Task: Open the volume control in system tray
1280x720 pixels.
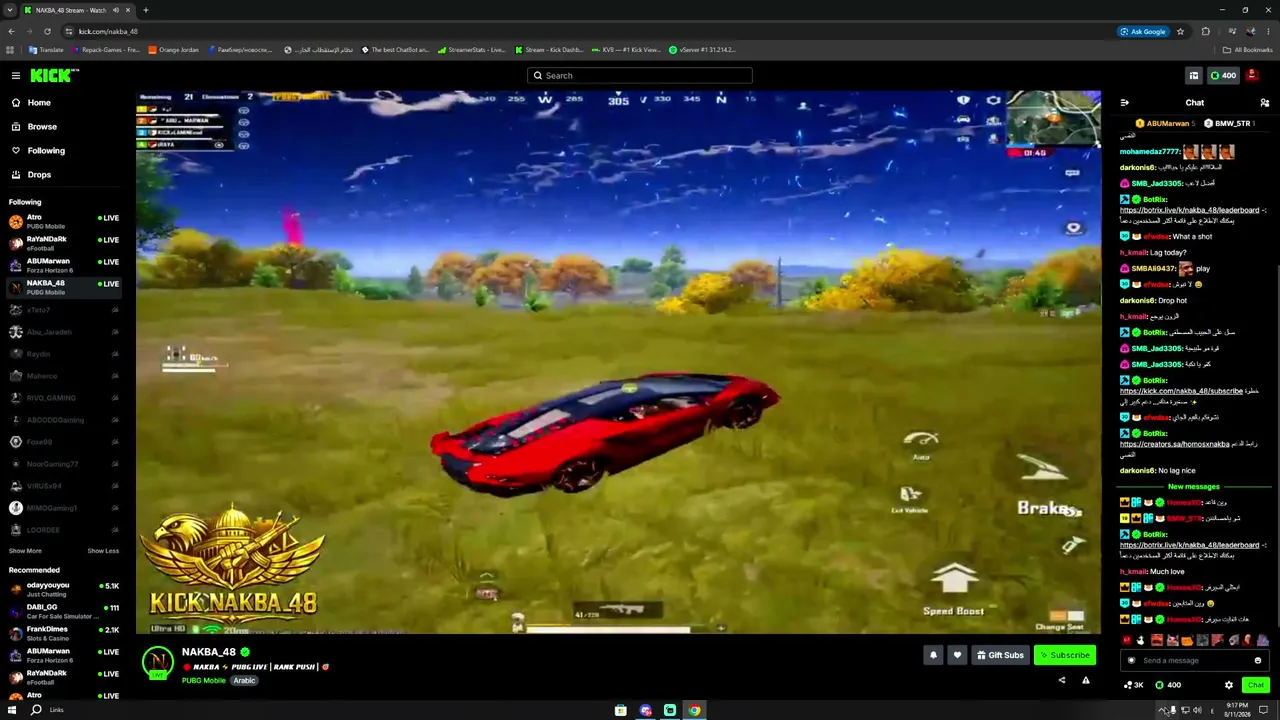Action: point(1197,710)
